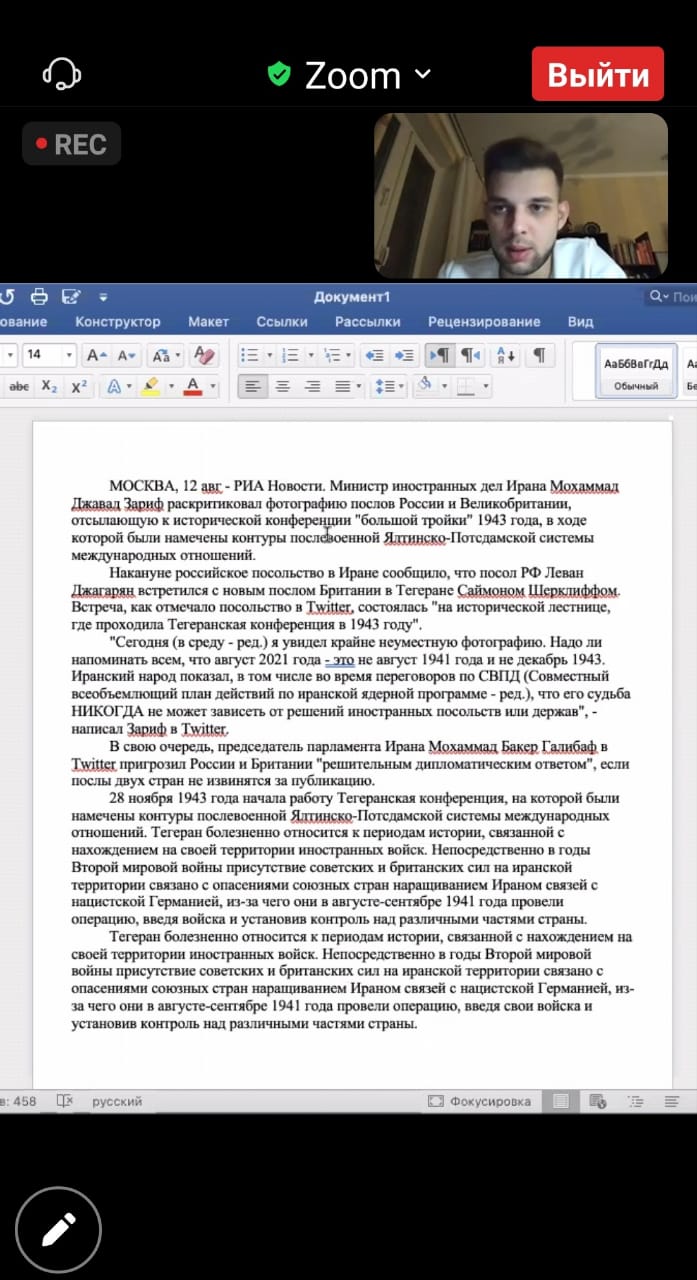The height and width of the screenshot is (1280, 697).
Task: Open the font size dropdown
Action: (x=69, y=355)
